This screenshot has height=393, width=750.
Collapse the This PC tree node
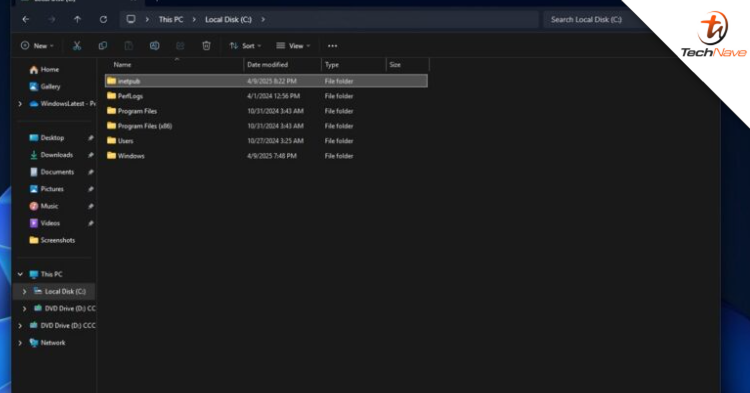point(20,274)
